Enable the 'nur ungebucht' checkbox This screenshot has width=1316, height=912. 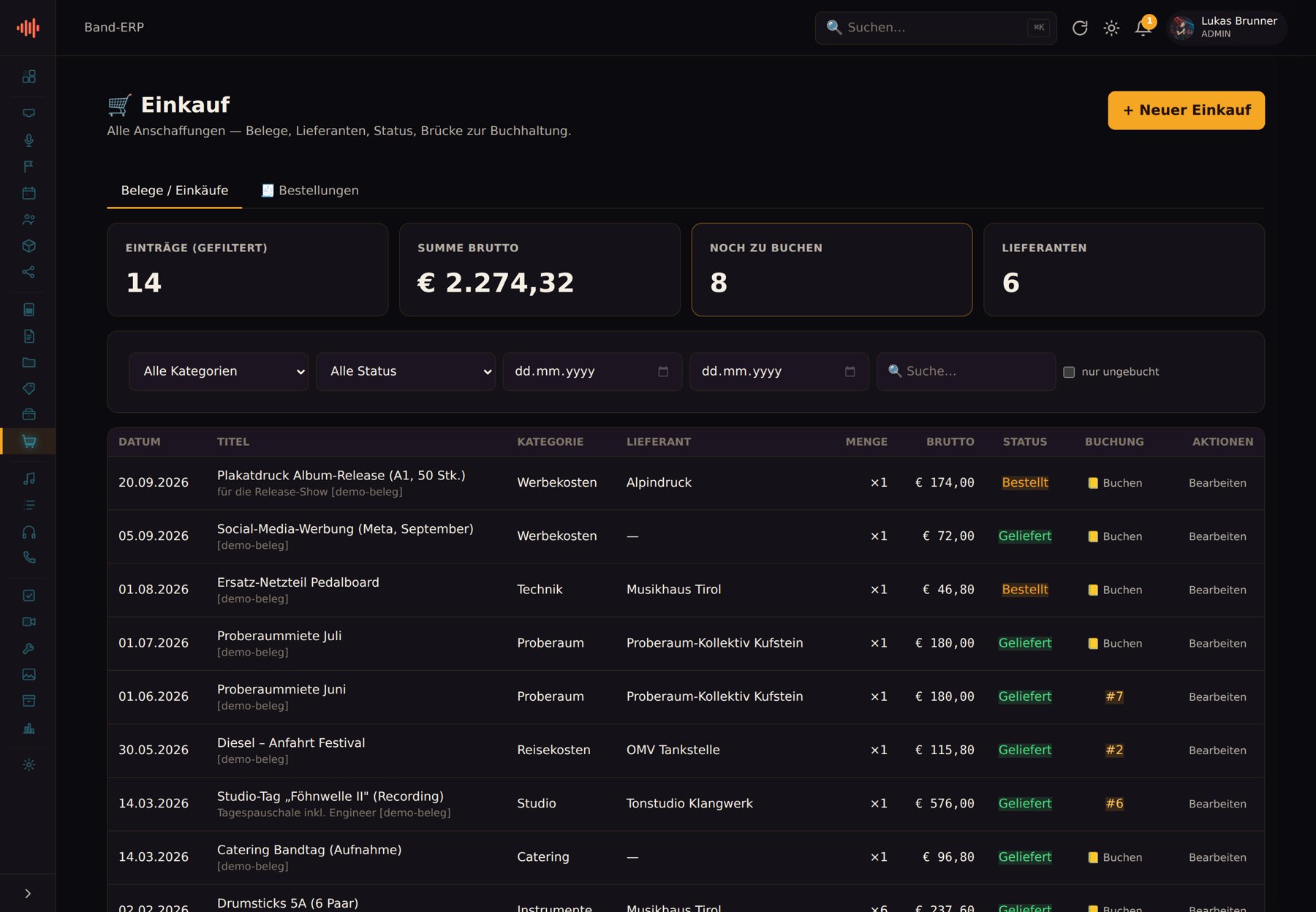1069,372
